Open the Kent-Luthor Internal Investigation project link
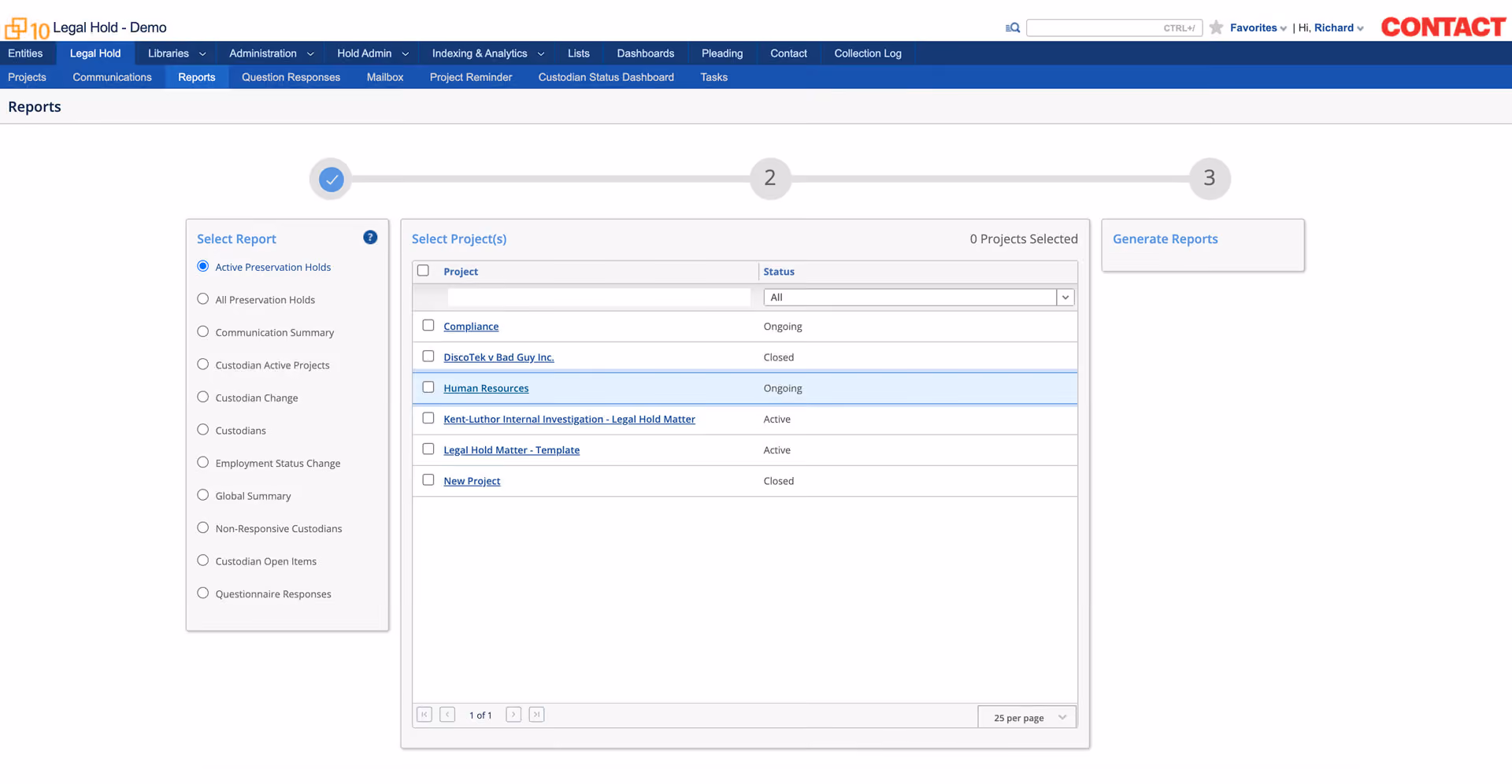This screenshot has width=1512, height=784. (x=569, y=420)
